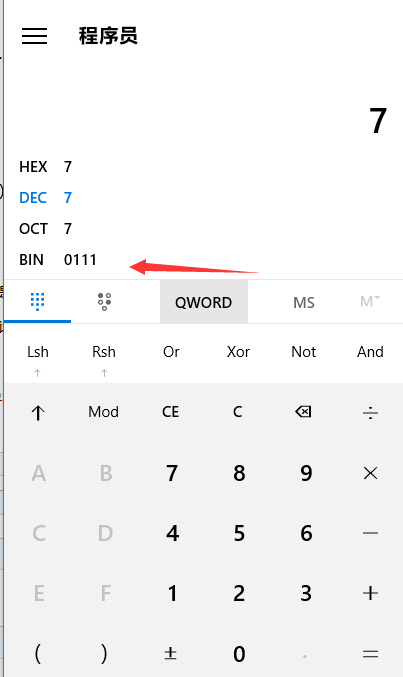Apply the Not bitwise operator

pyautogui.click(x=304, y=352)
